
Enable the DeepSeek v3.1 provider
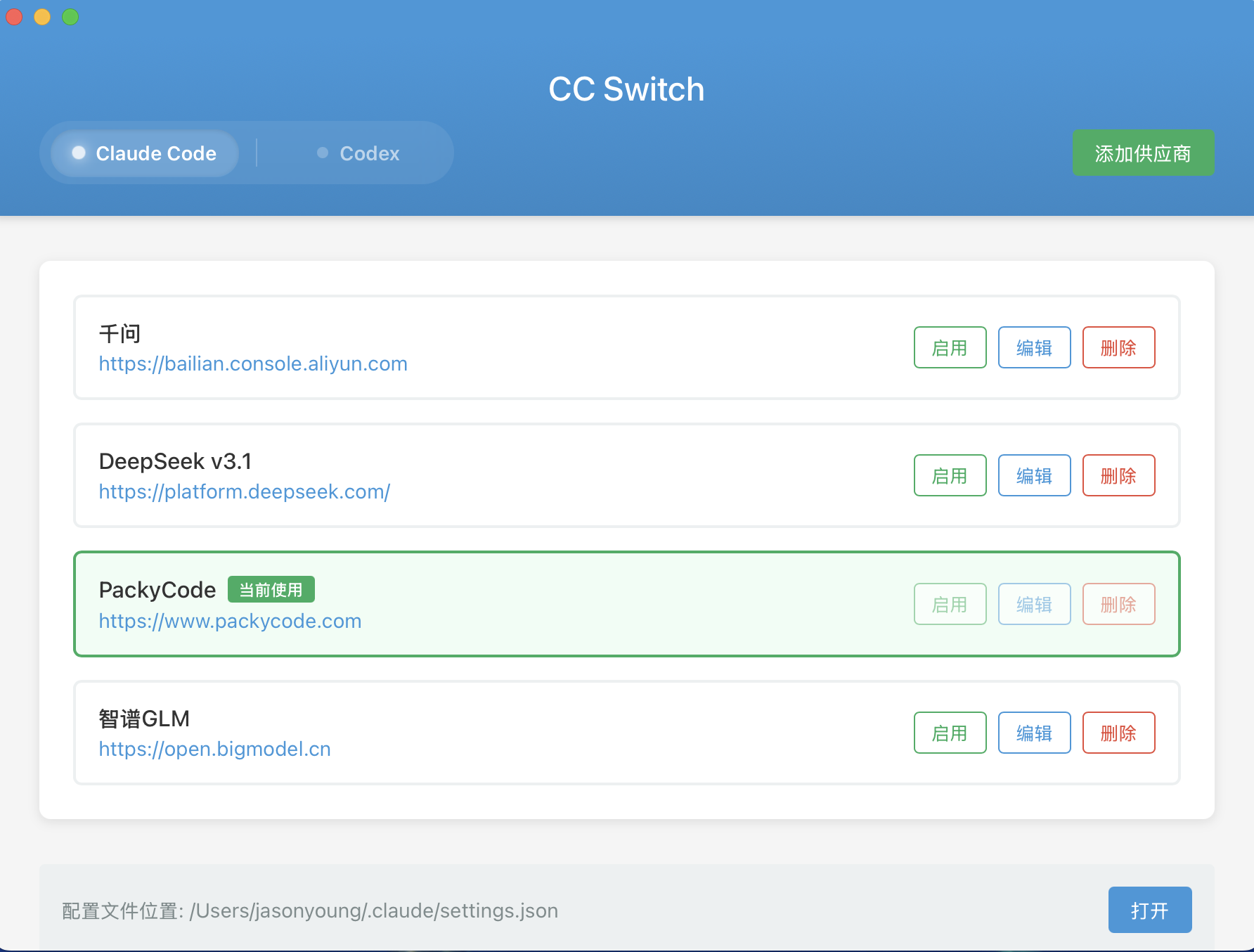pyautogui.click(x=950, y=475)
